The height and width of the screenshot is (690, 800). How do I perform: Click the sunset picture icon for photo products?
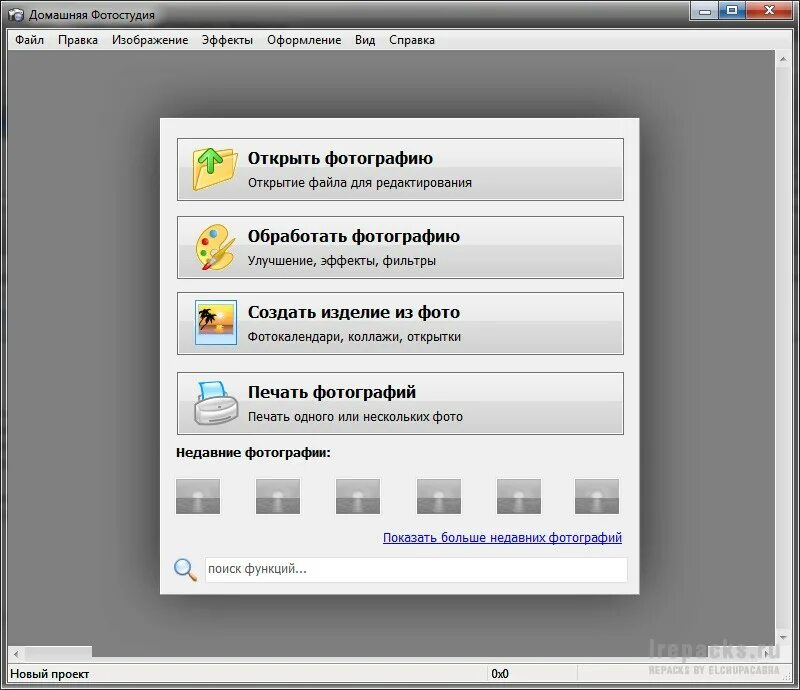pos(216,323)
